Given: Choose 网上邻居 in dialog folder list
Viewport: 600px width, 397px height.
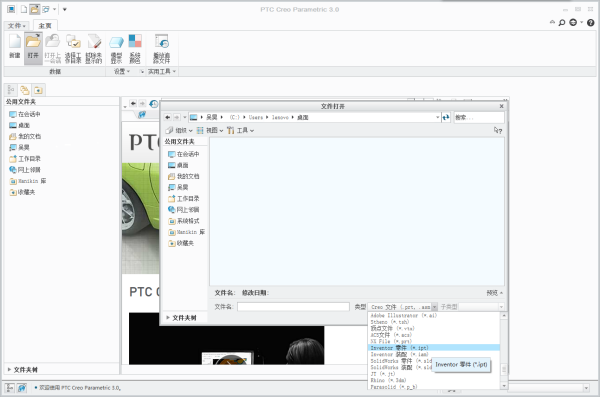Looking at the screenshot, I should click(x=184, y=209).
